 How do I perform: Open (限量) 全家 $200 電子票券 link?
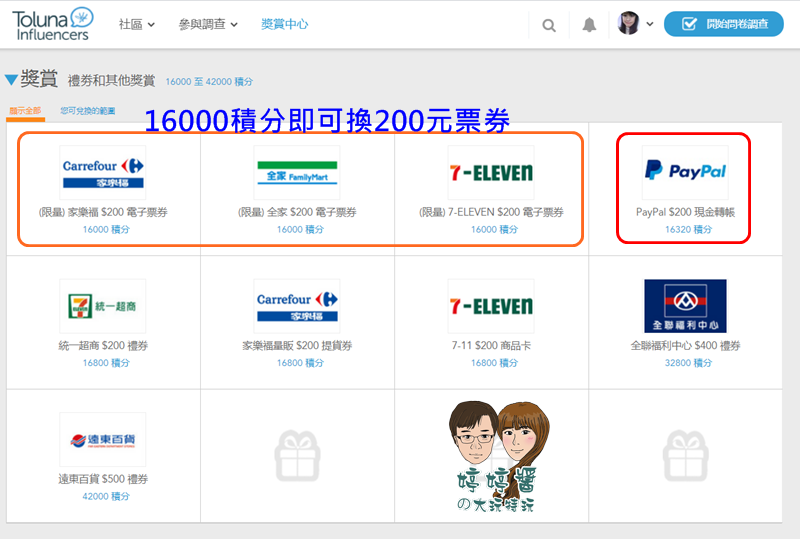tap(297, 212)
